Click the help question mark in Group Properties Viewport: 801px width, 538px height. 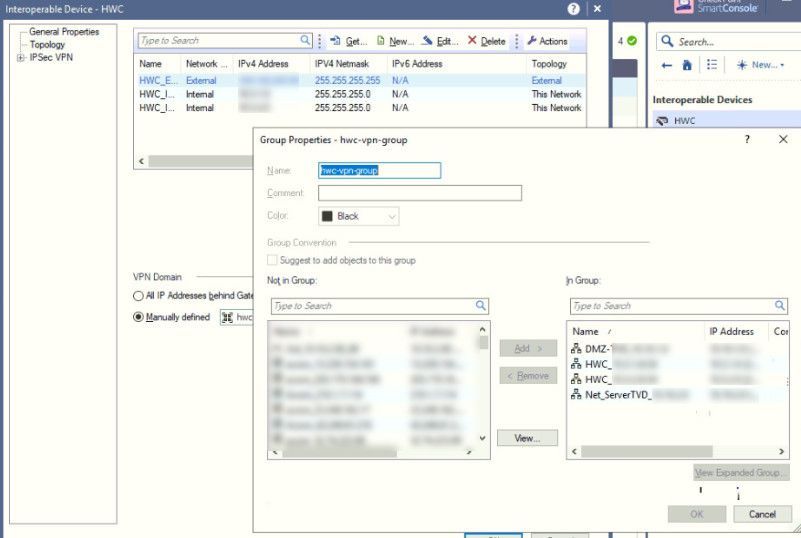pos(746,140)
